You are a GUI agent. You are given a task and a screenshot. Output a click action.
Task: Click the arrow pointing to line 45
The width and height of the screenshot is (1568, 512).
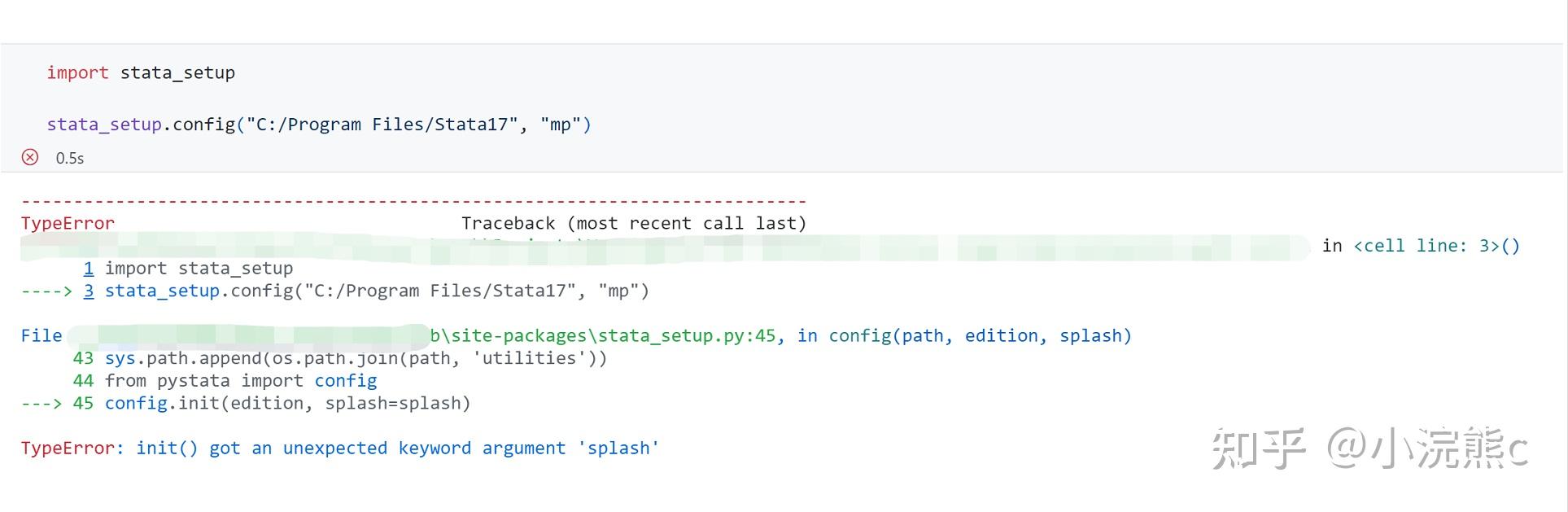[x=41, y=404]
